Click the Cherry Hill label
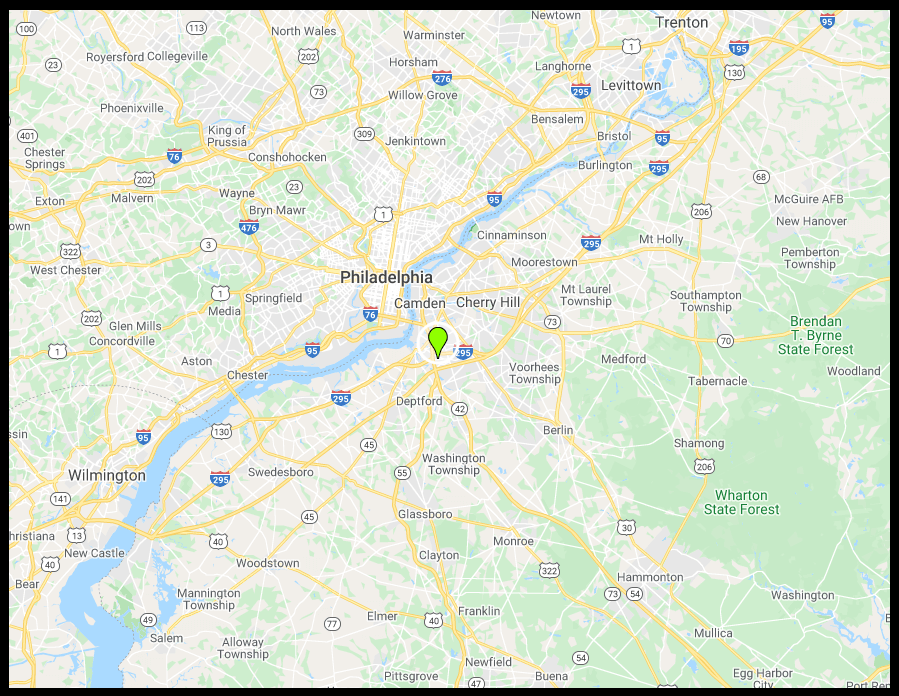 click(x=488, y=303)
